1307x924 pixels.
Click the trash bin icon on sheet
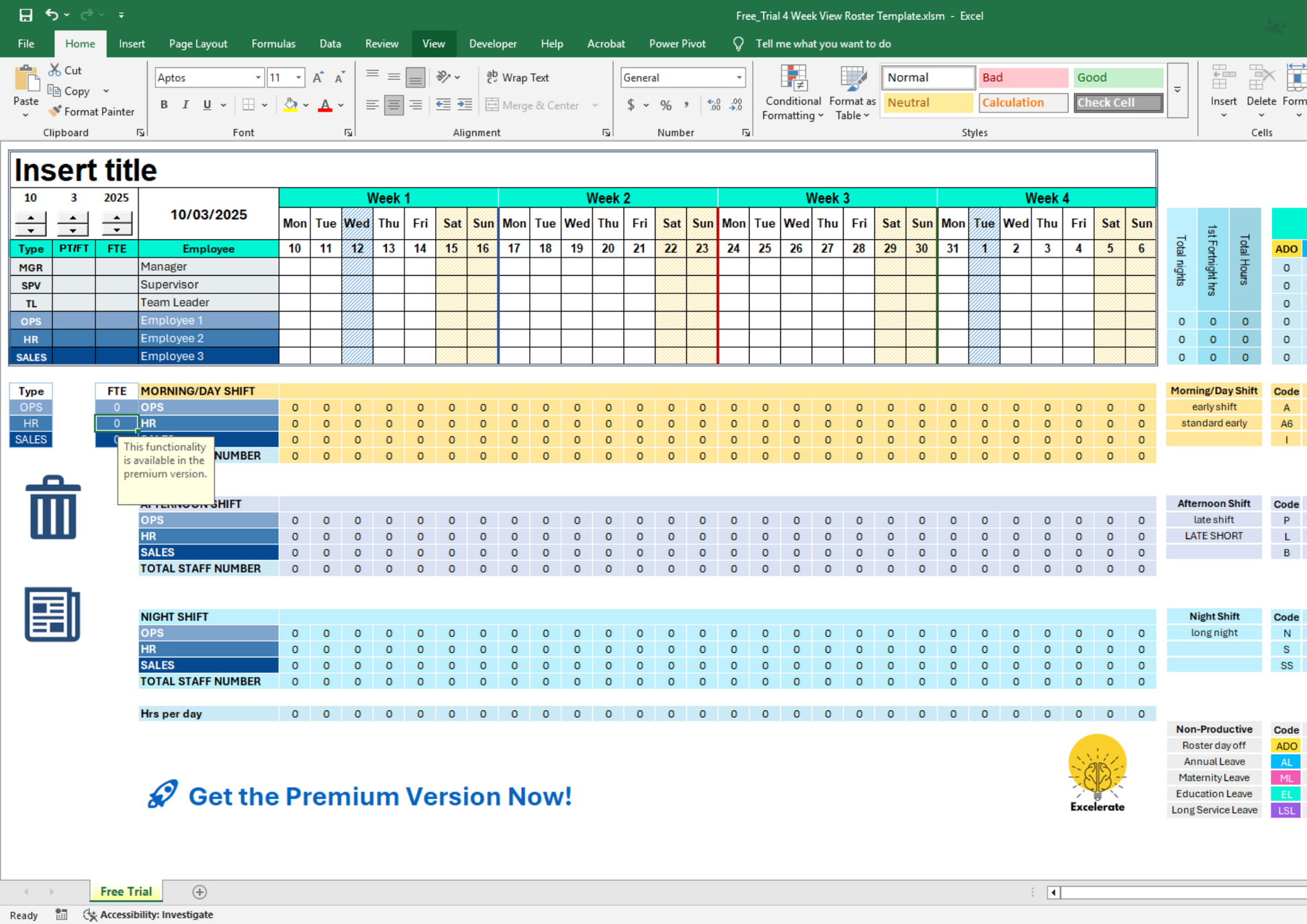(53, 508)
